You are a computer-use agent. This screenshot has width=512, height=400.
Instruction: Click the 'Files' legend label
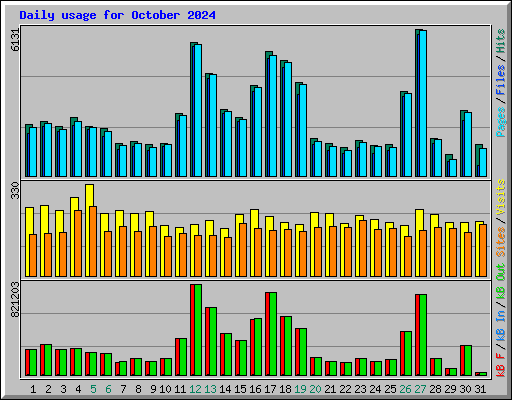(501, 80)
